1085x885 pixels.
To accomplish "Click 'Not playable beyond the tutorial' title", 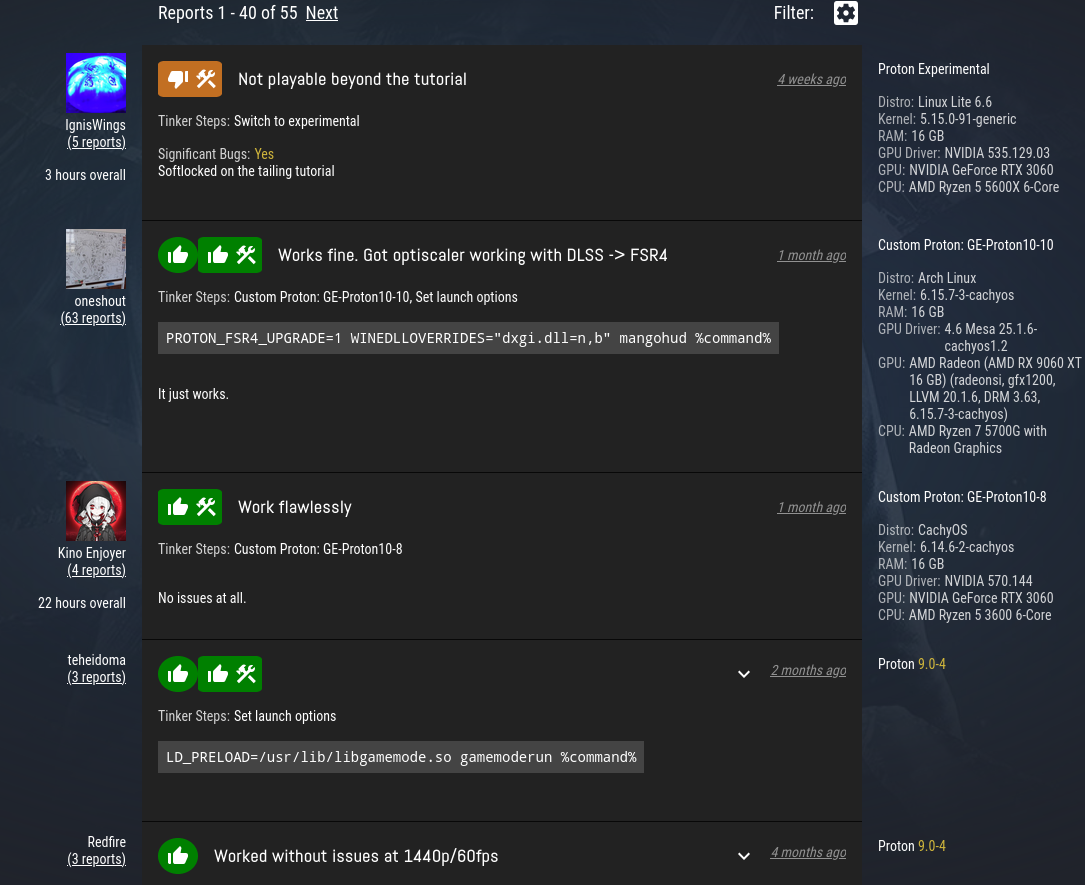I will pyautogui.click(x=352, y=80).
